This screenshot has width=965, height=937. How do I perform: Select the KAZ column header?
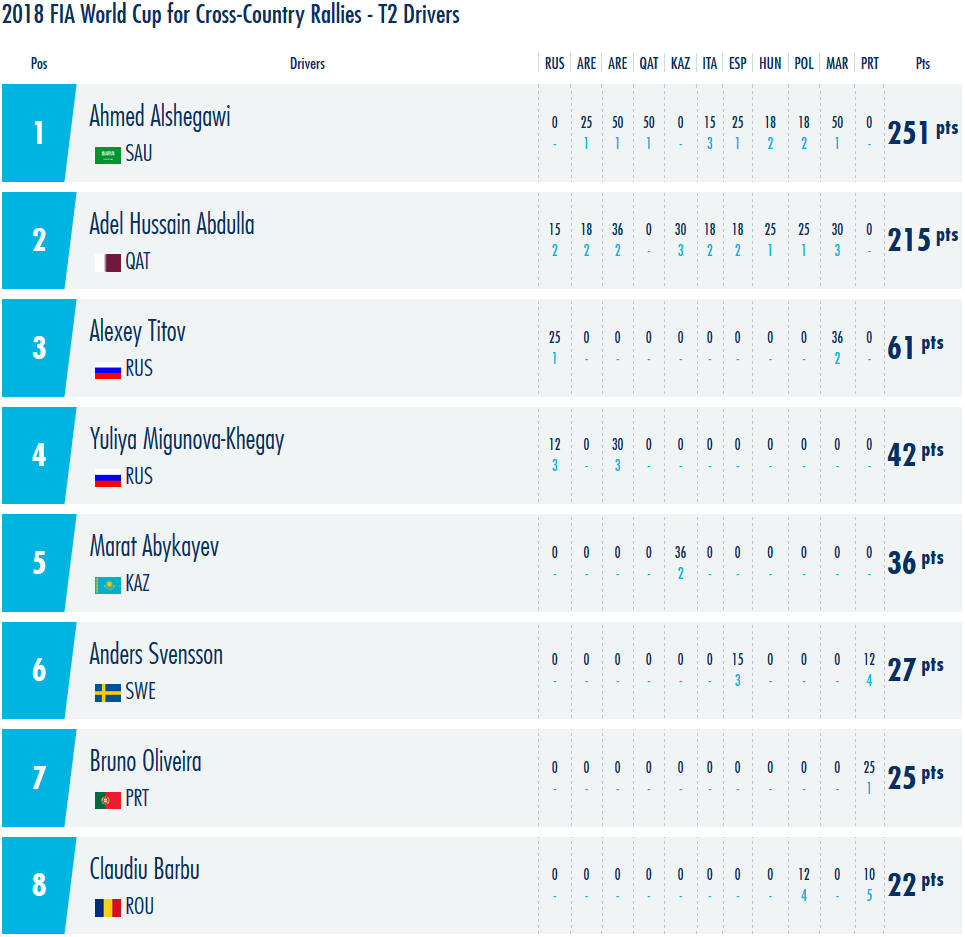pos(680,63)
